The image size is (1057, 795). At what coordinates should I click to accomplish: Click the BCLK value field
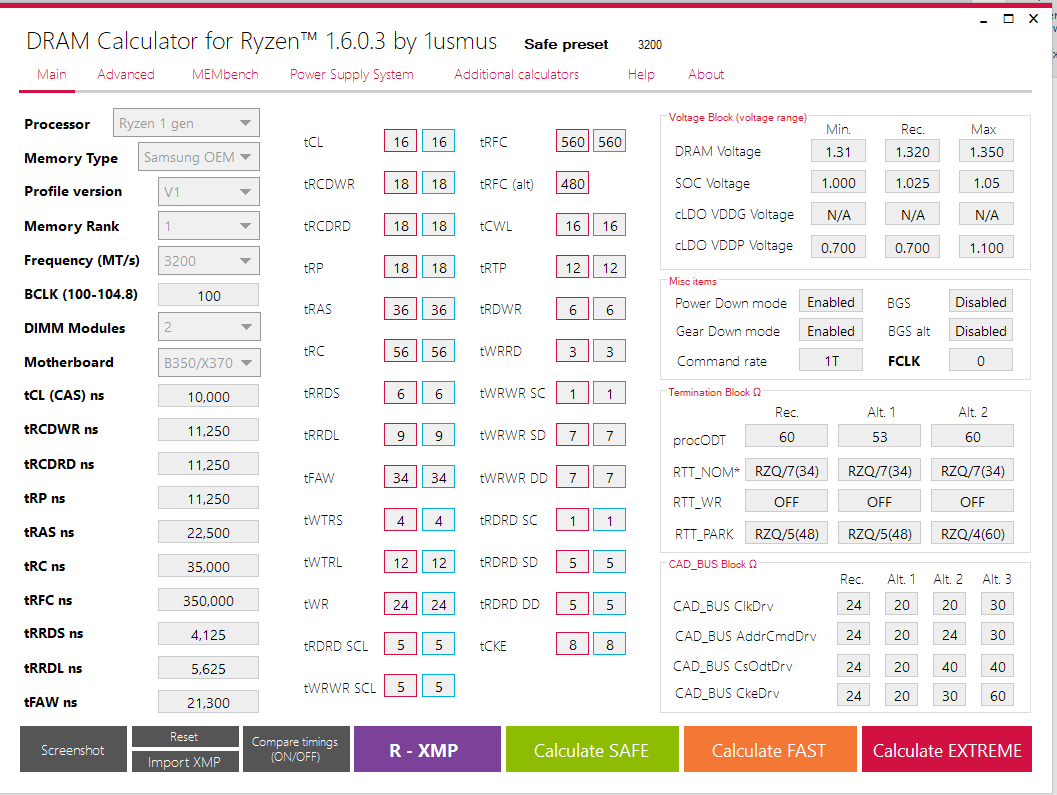pyautogui.click(x=208, y=295)
